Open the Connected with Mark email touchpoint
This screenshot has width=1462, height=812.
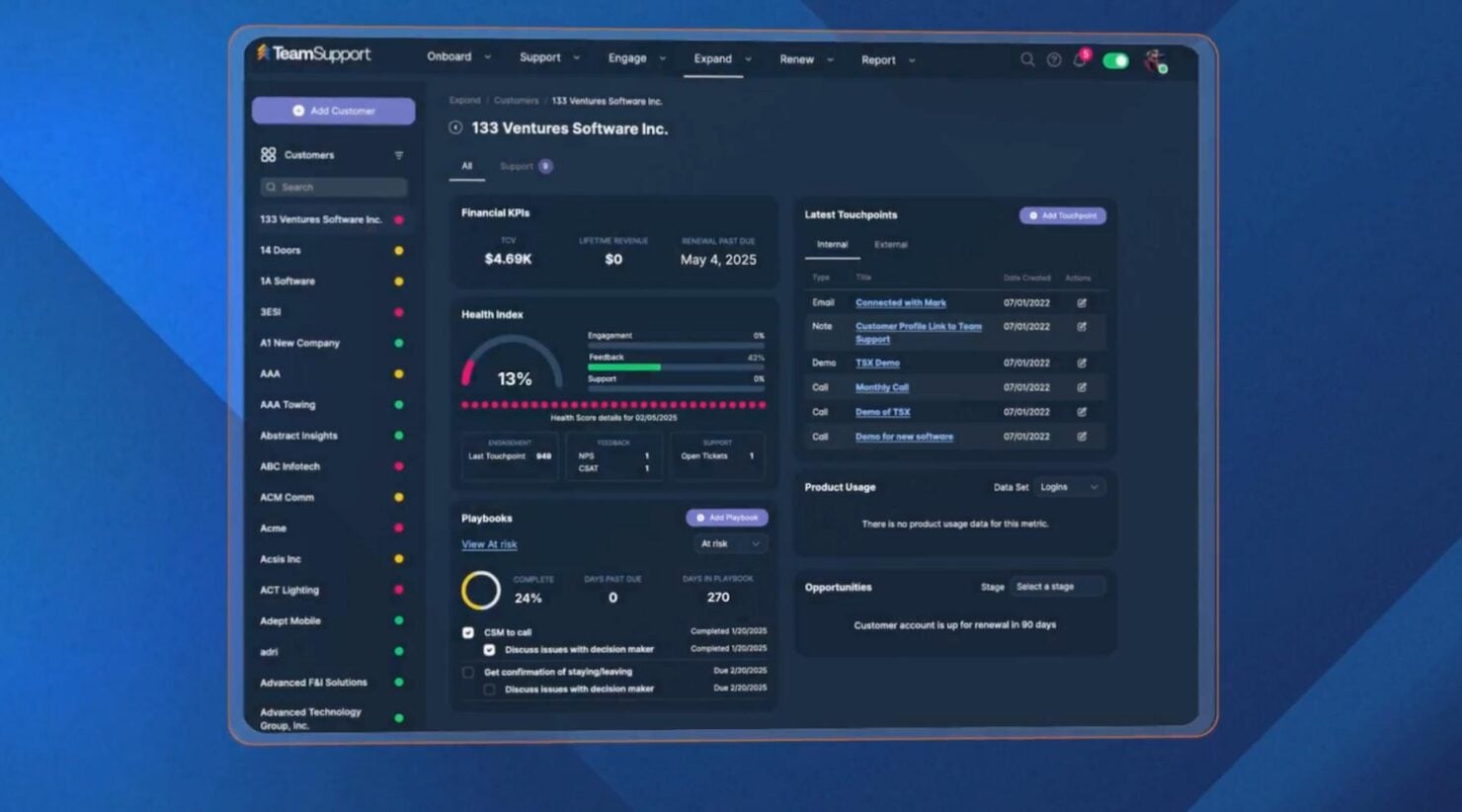point(900,302)
